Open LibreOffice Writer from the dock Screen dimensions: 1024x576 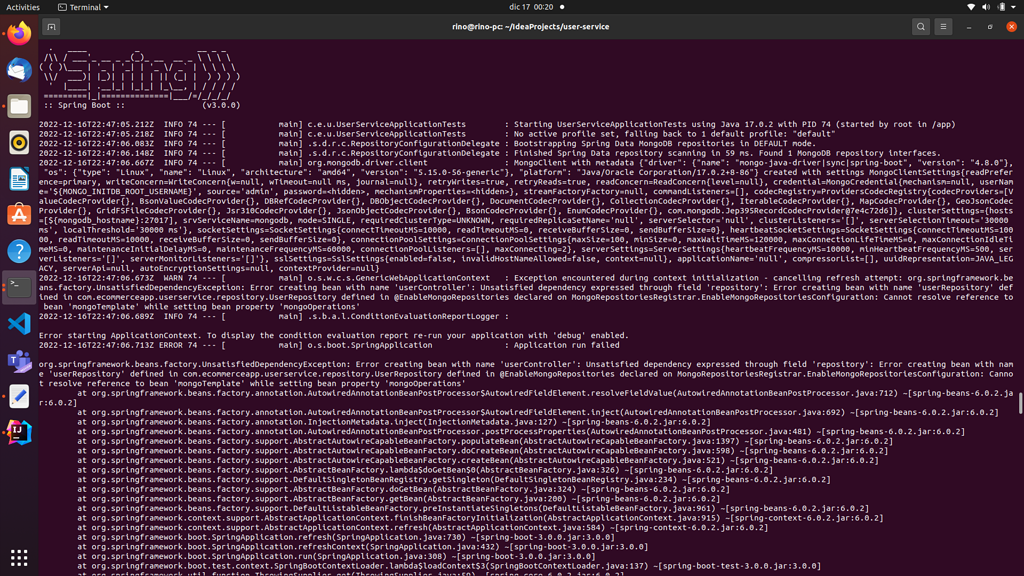(19, 179)
